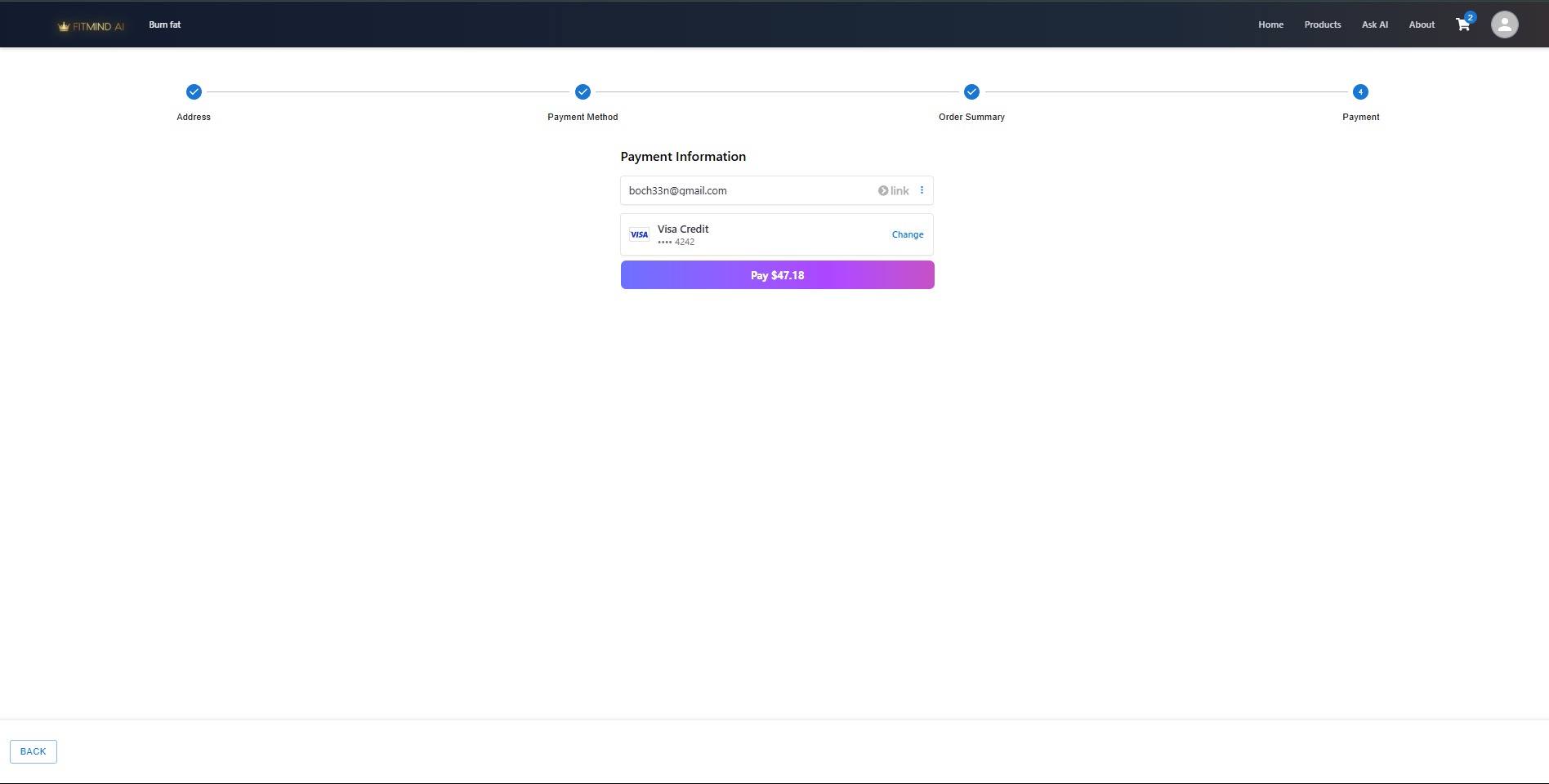Click Pay $47.18 button
The image size is (1549, 784).
(x=777, y=275)
